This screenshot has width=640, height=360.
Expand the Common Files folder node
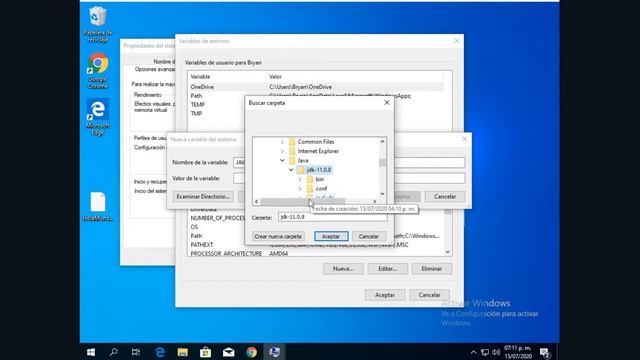coord(282,142)
